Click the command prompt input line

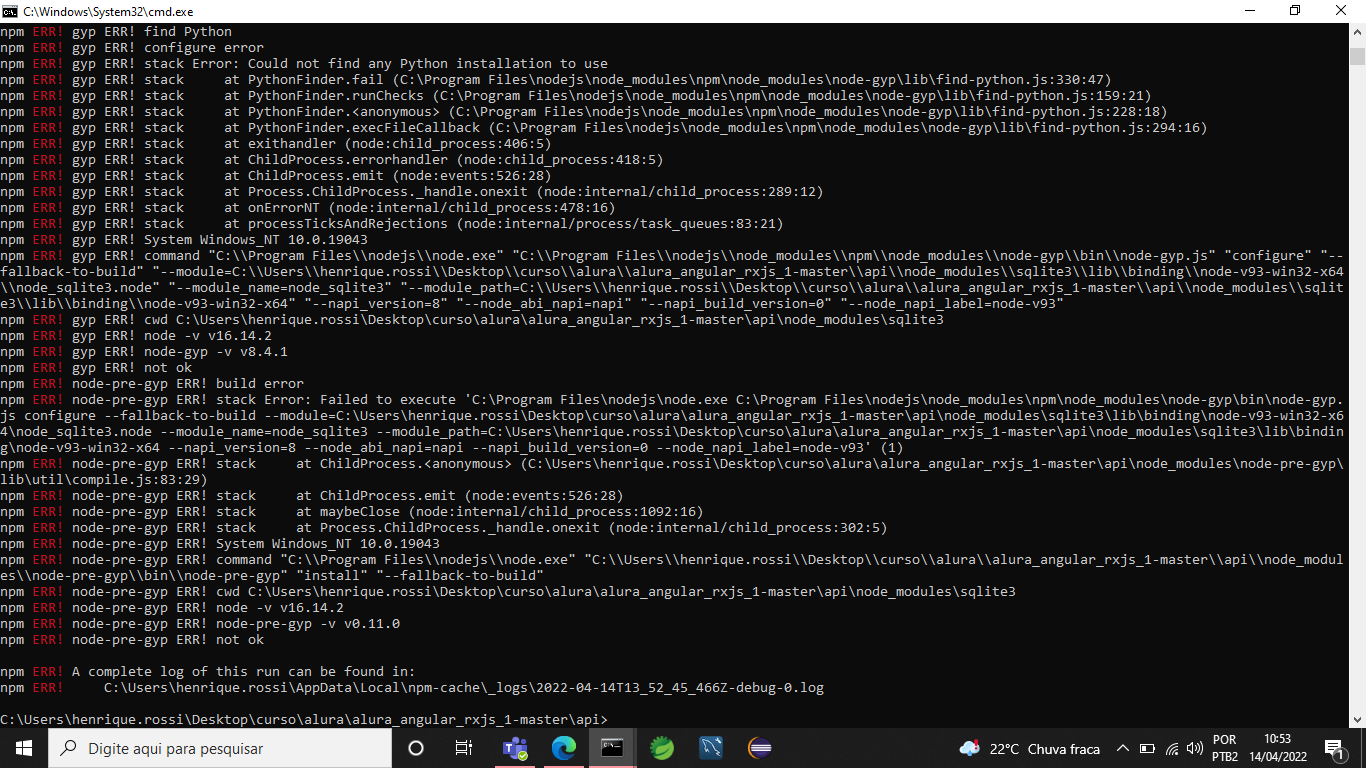(304, 720)
